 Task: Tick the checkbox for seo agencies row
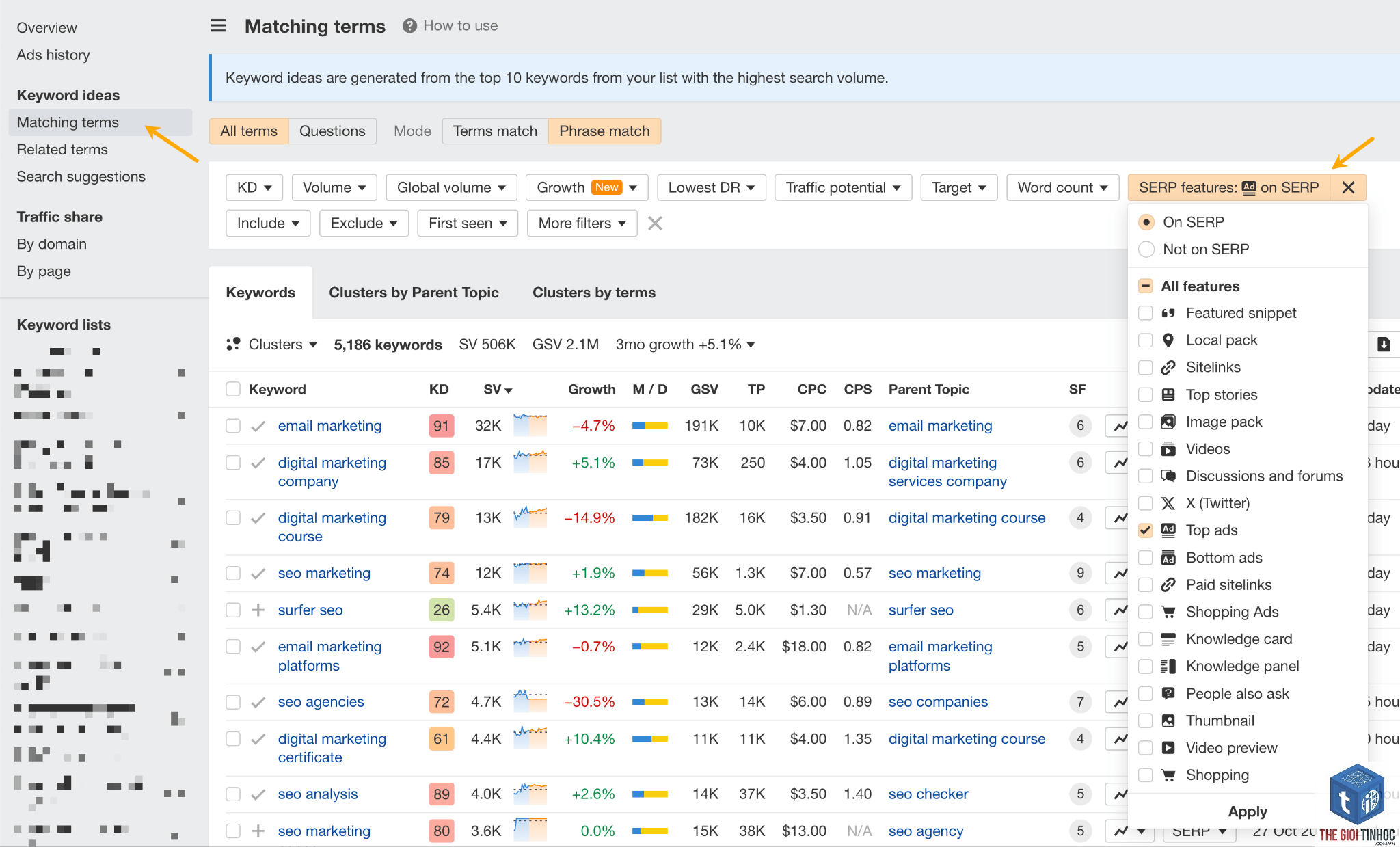click(x=233, y=702)
